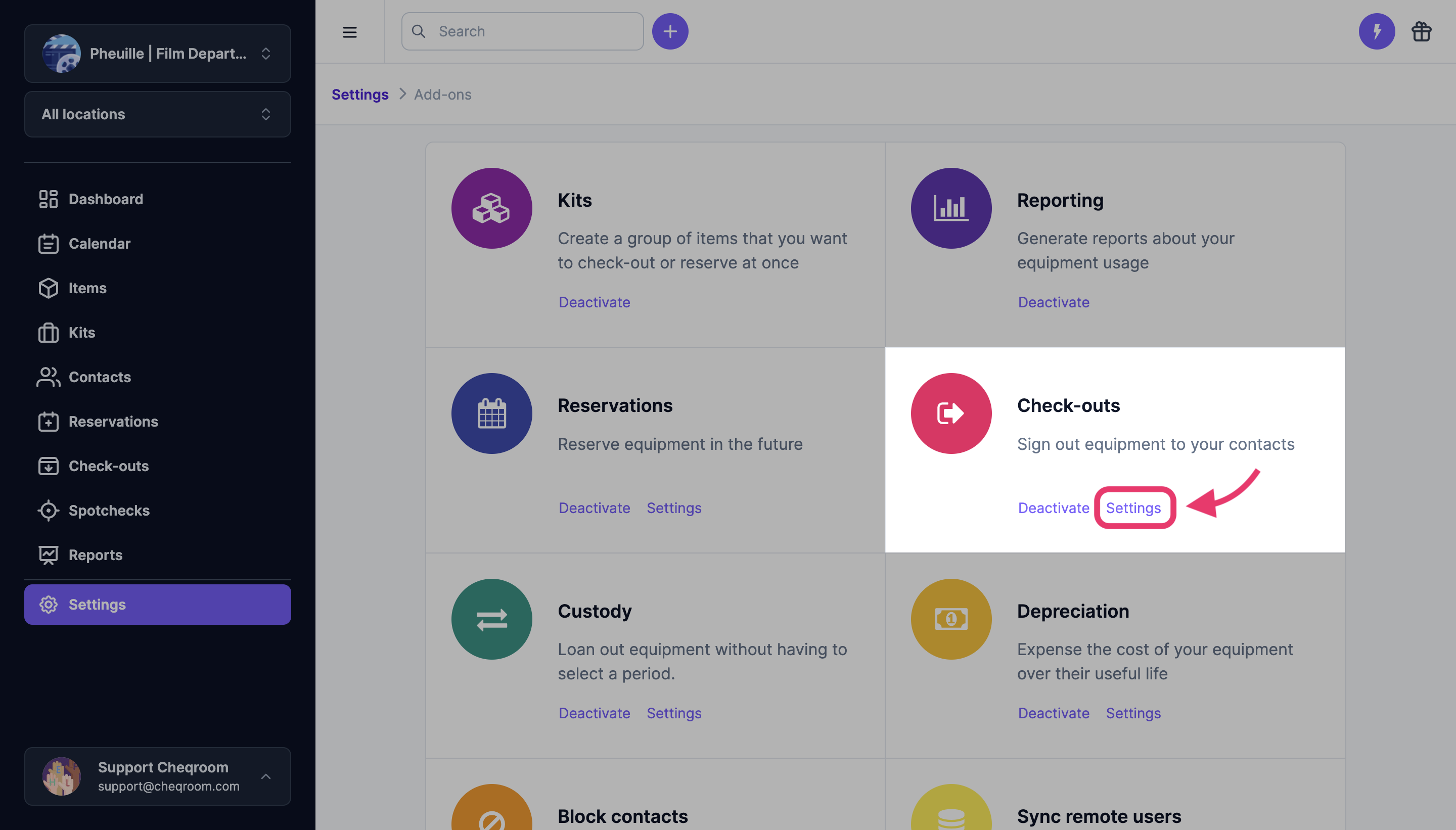Click the purple plus add button
This screenshot has height=830, width=1456.
(x=670, y=31)
